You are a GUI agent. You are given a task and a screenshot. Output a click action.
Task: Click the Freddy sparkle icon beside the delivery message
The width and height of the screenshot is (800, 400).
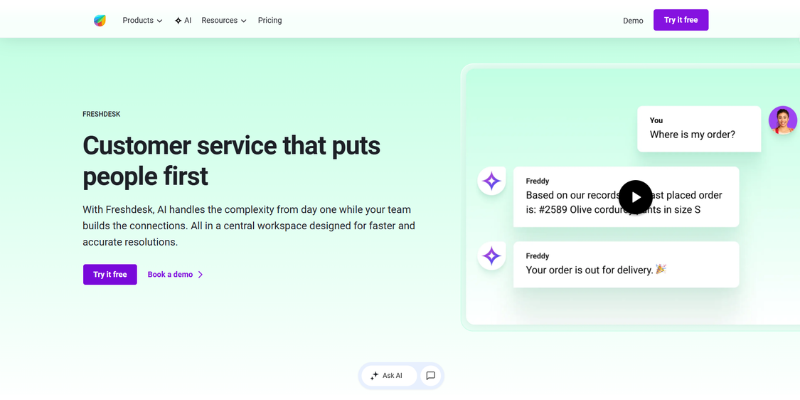tap(491, 256)
